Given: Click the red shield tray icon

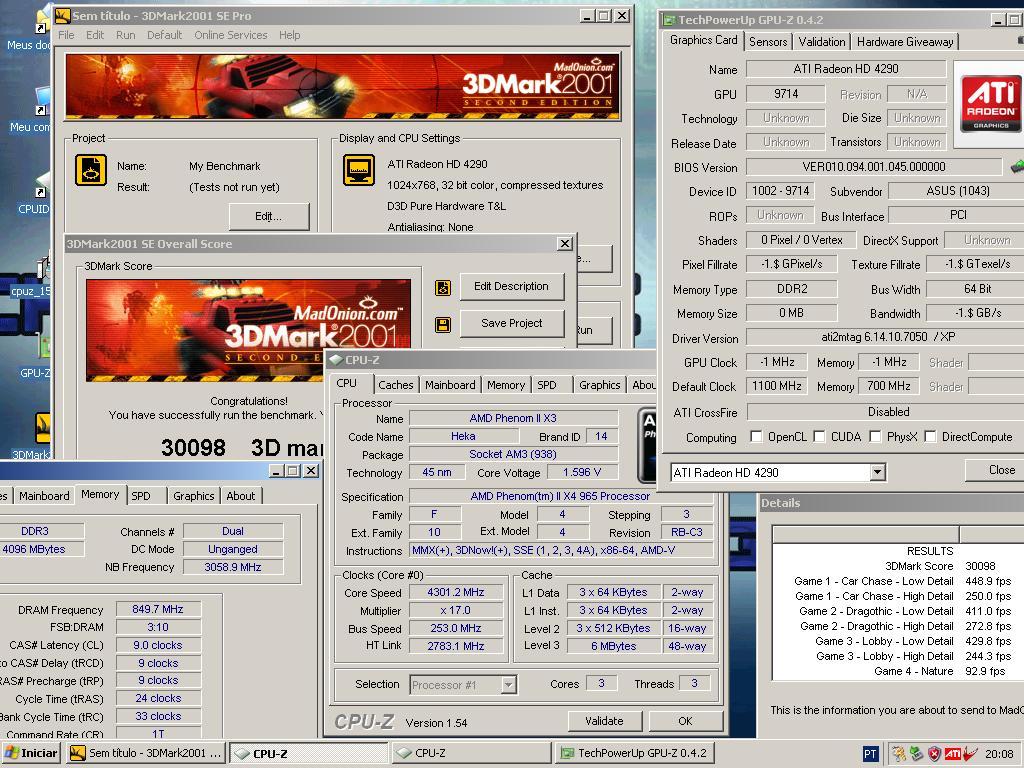Looking at the screenshot, I should click(934, 754).
